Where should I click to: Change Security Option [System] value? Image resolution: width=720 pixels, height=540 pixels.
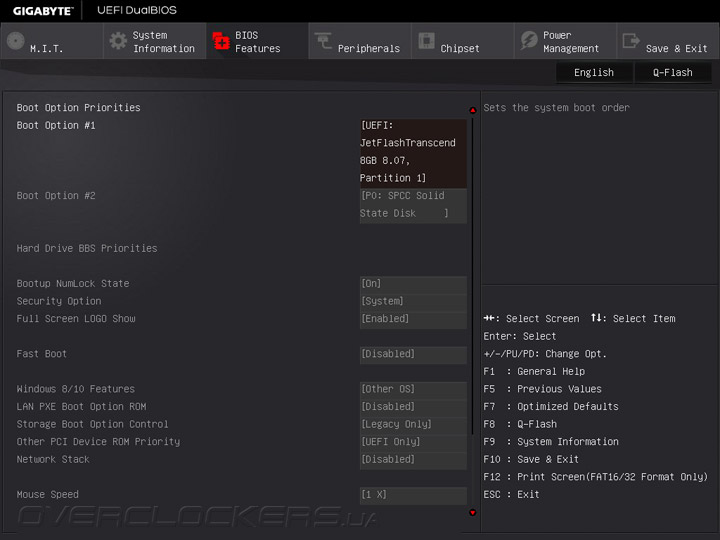413,301
